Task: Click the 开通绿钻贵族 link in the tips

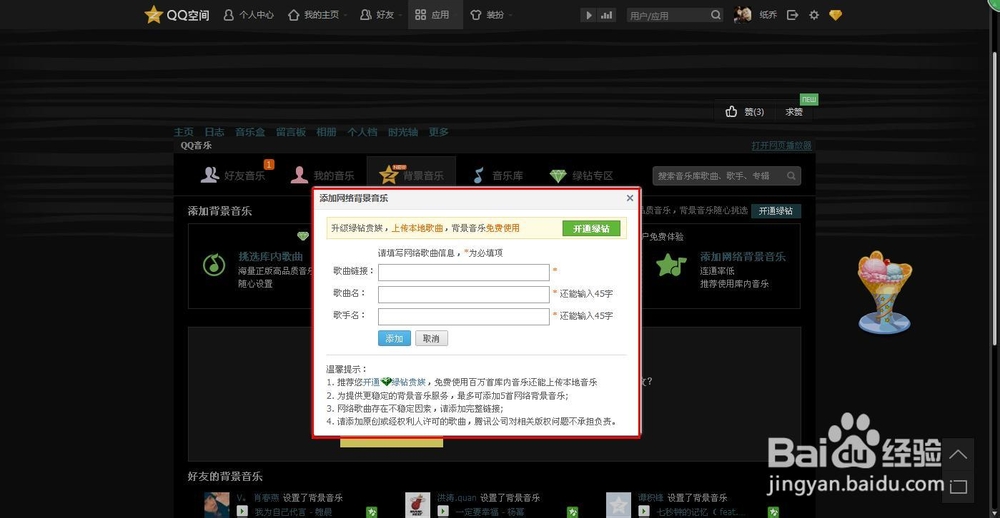Action: point(395,382)
